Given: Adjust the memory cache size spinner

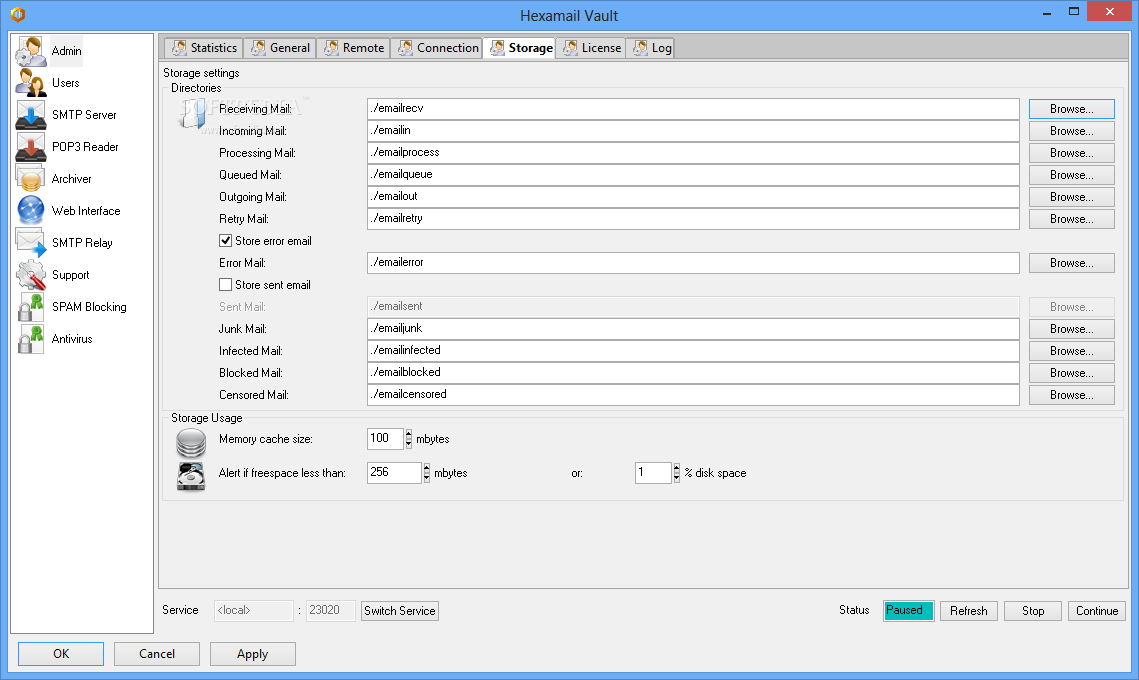Looking at the screenshot, I should [x=408, y=439].
